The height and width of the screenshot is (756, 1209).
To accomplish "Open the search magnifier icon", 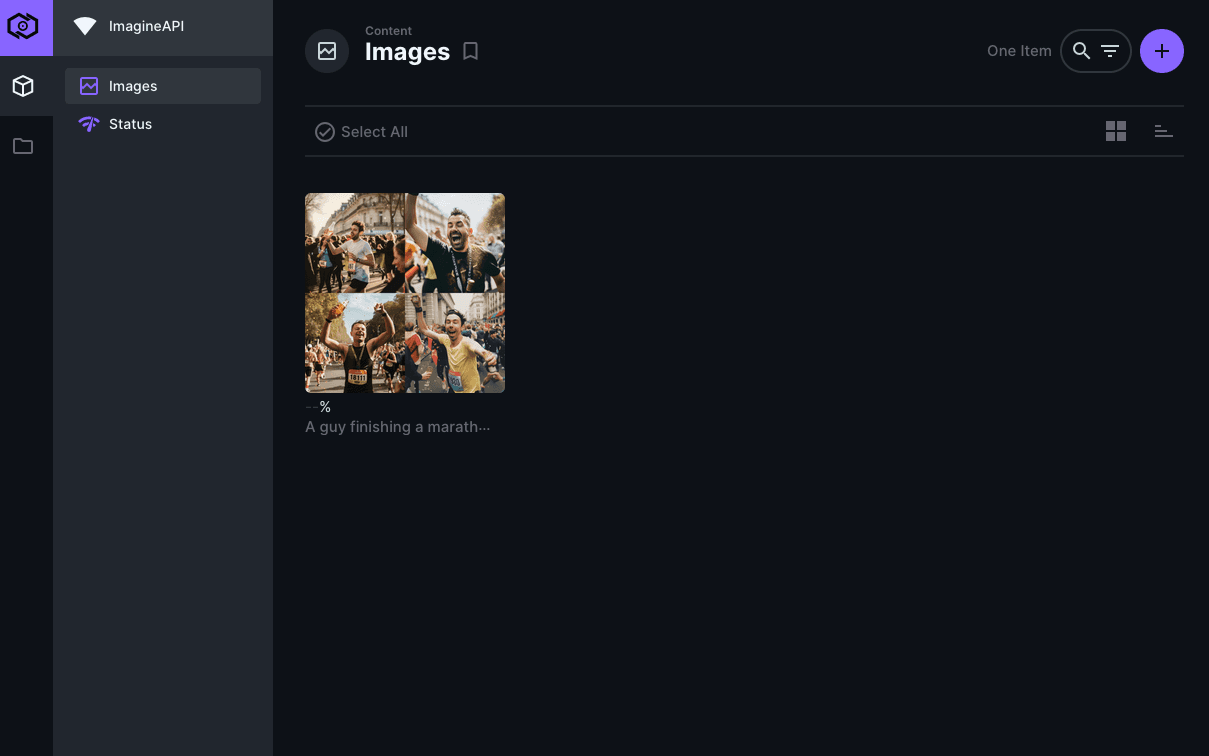I will click(x=1081, y=51).
